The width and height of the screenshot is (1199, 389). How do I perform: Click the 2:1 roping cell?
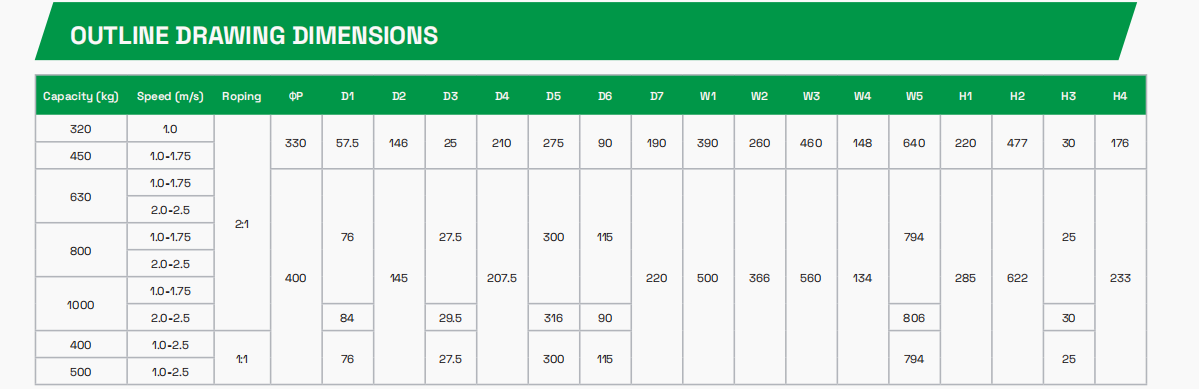[x=242, y=223]
